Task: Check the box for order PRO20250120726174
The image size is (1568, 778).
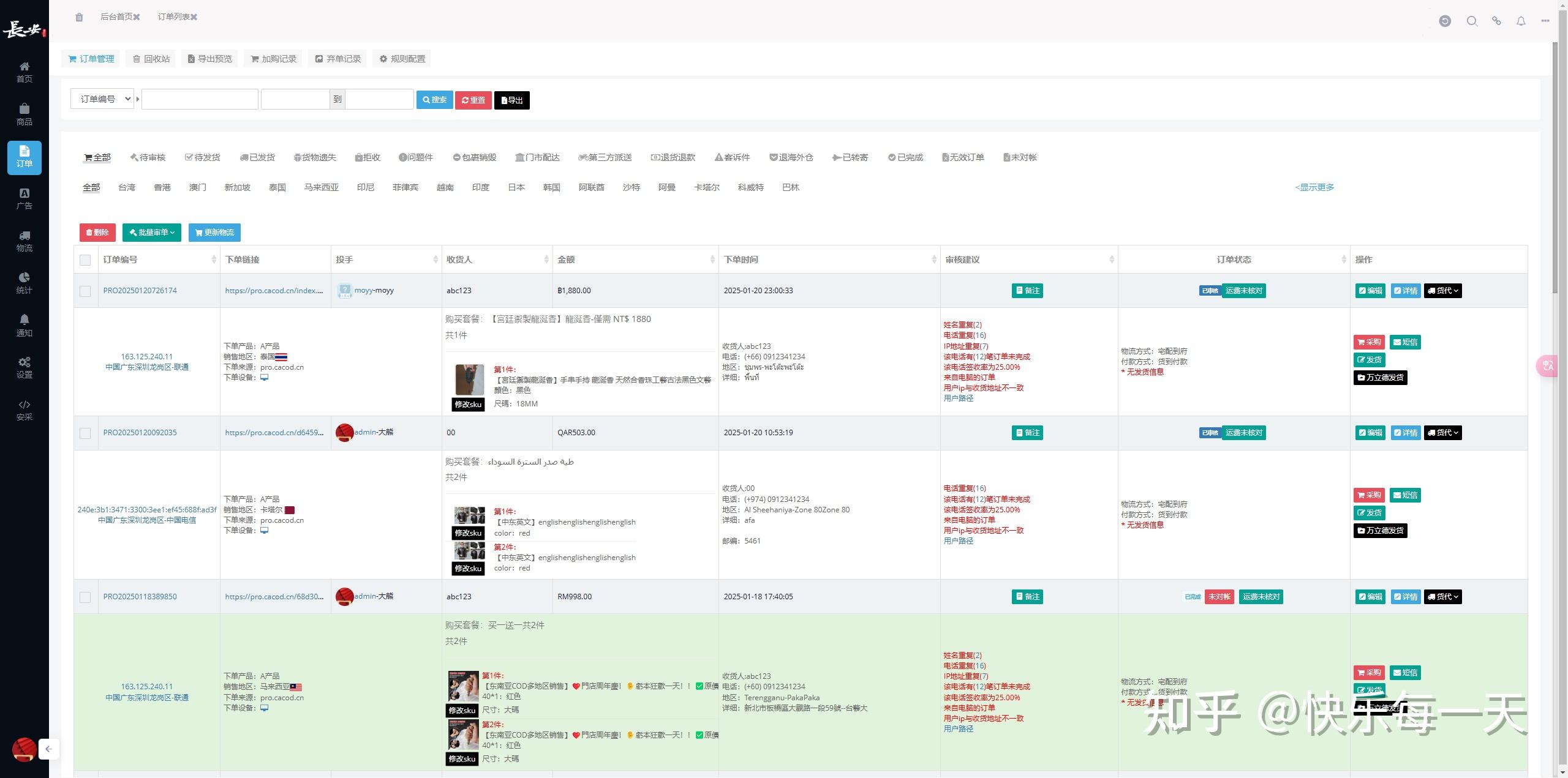Action: [85, 291]
